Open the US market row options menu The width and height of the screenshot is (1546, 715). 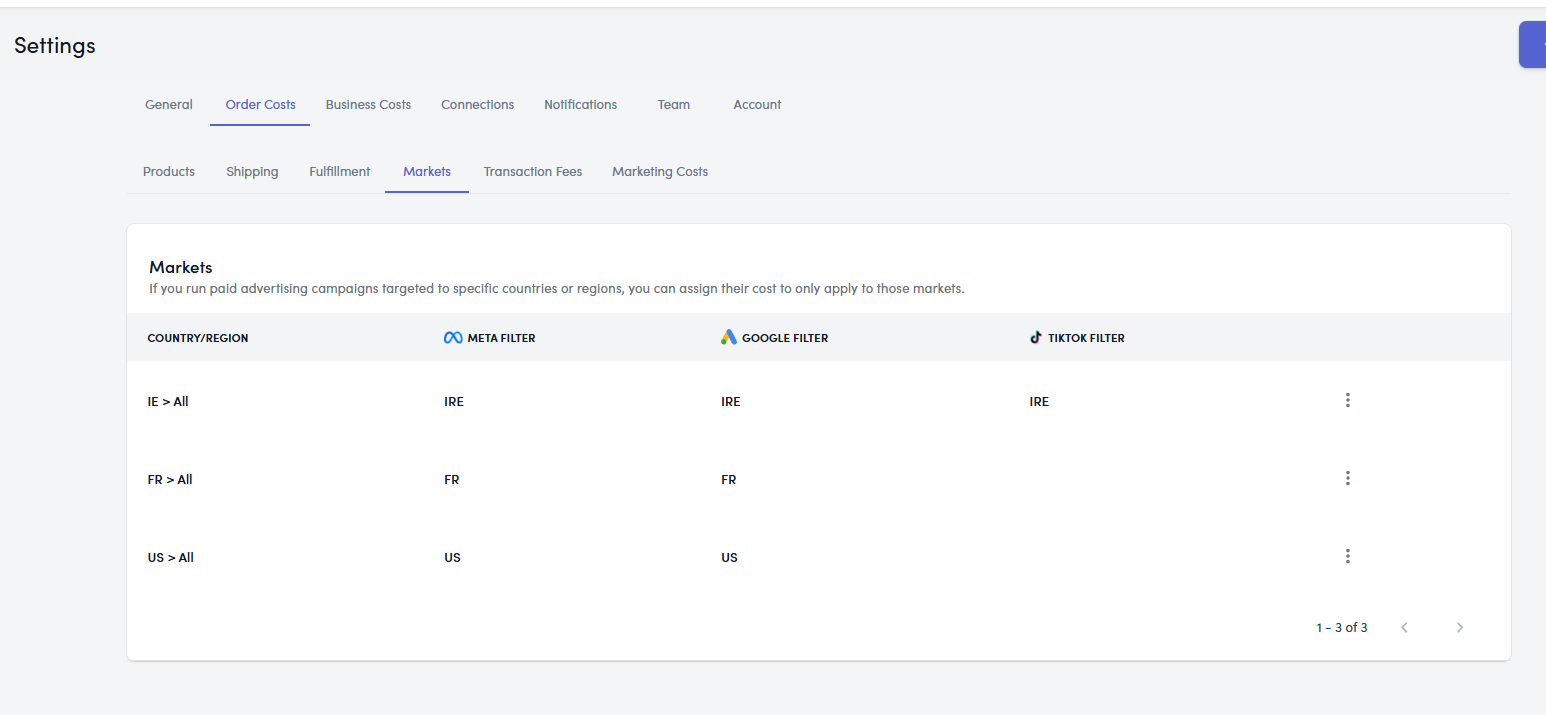point(1347,556)
